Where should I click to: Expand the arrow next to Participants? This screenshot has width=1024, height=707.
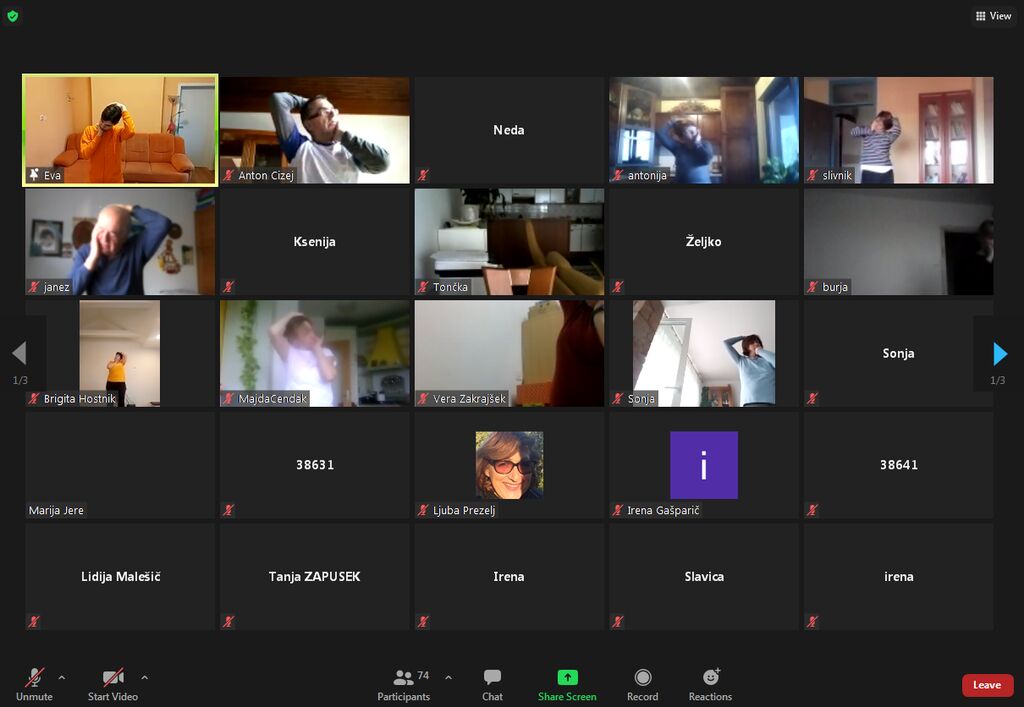coord(448,677)
